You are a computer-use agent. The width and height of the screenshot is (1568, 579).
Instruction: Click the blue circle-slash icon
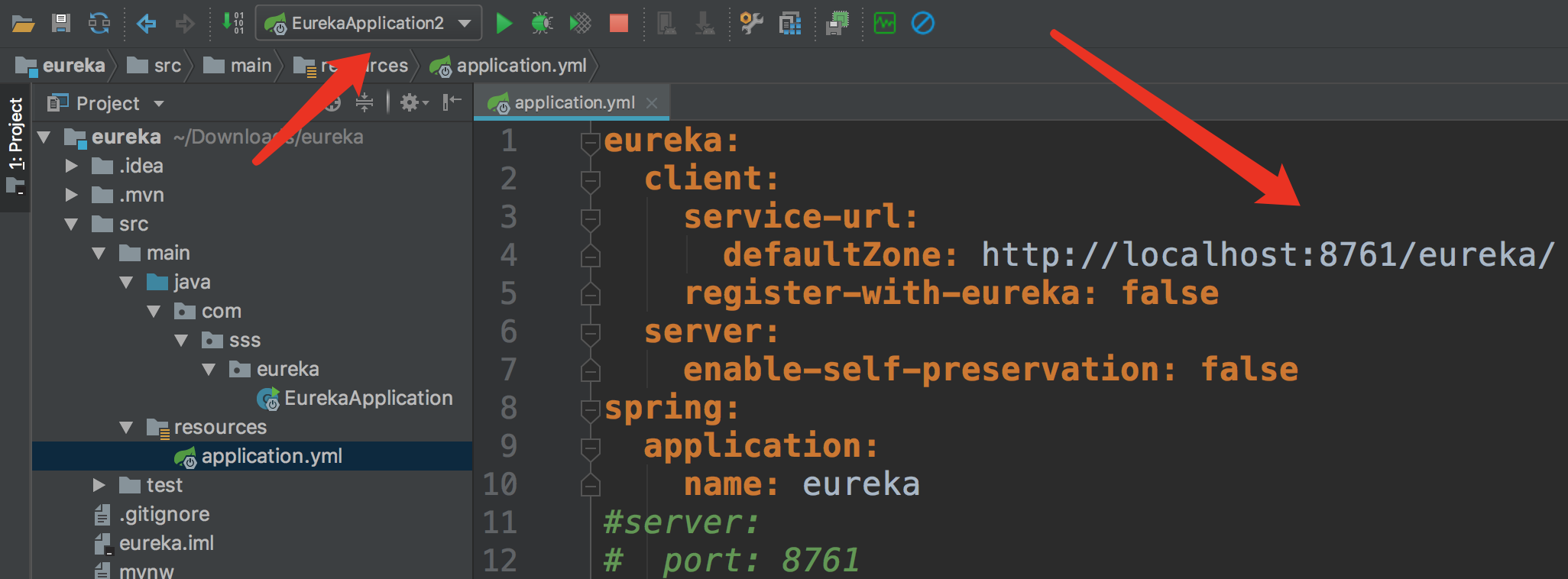pos(923,24)
